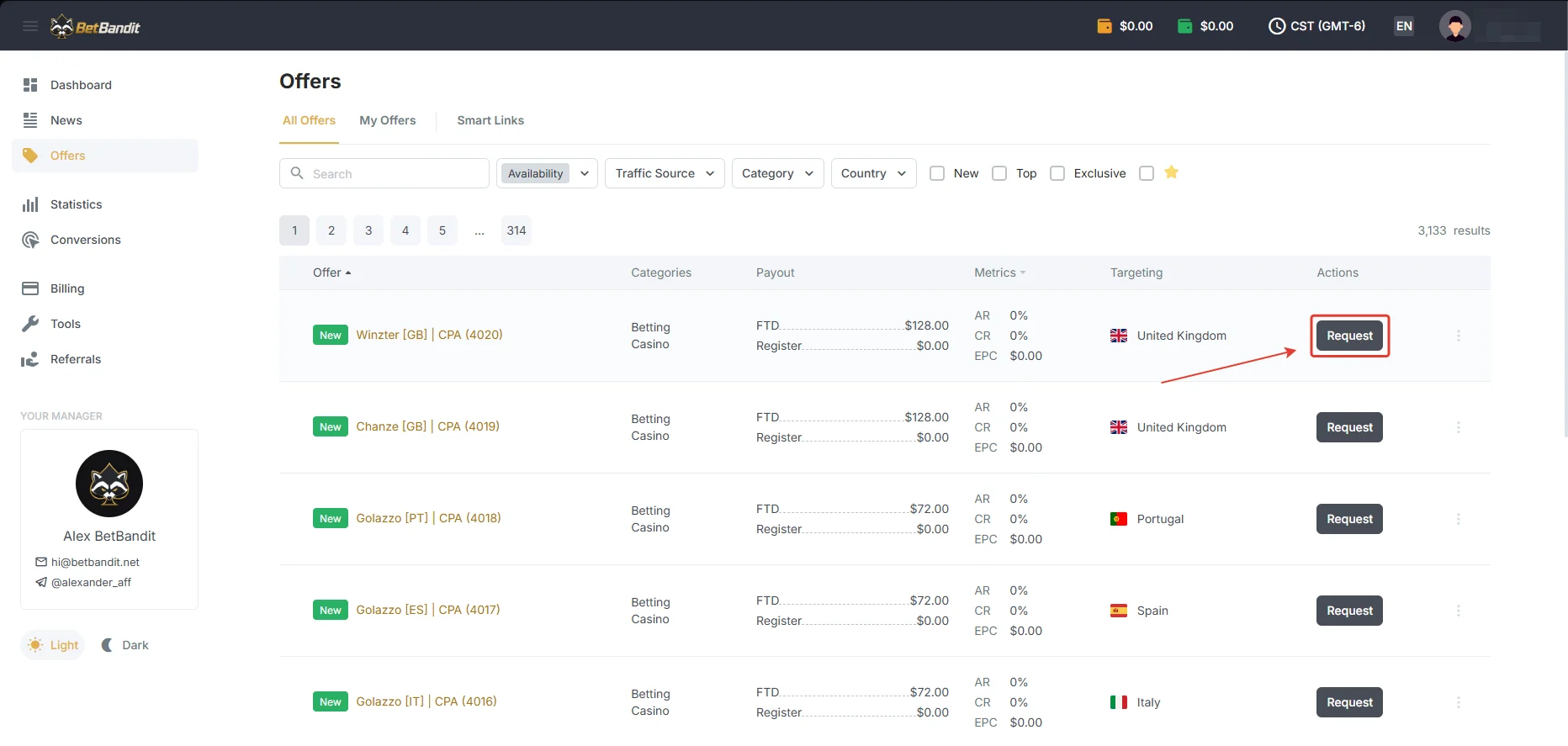Open Referrals in the sidebar

coord(105,359)
